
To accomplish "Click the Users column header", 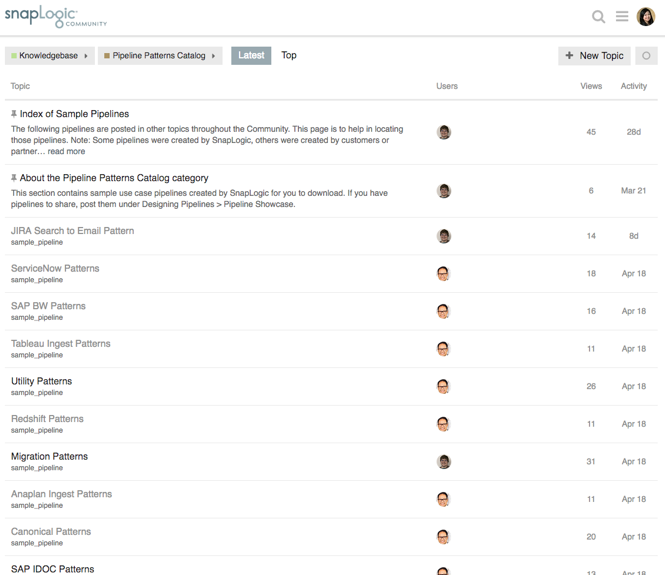I will click(x=447, y=86).
